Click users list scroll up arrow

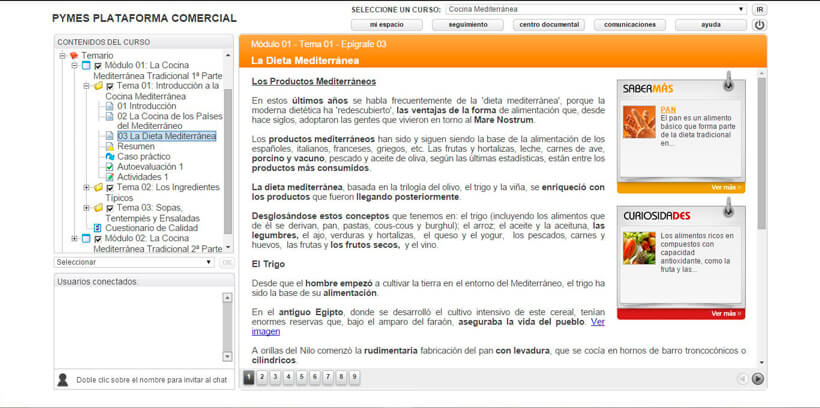227,298
